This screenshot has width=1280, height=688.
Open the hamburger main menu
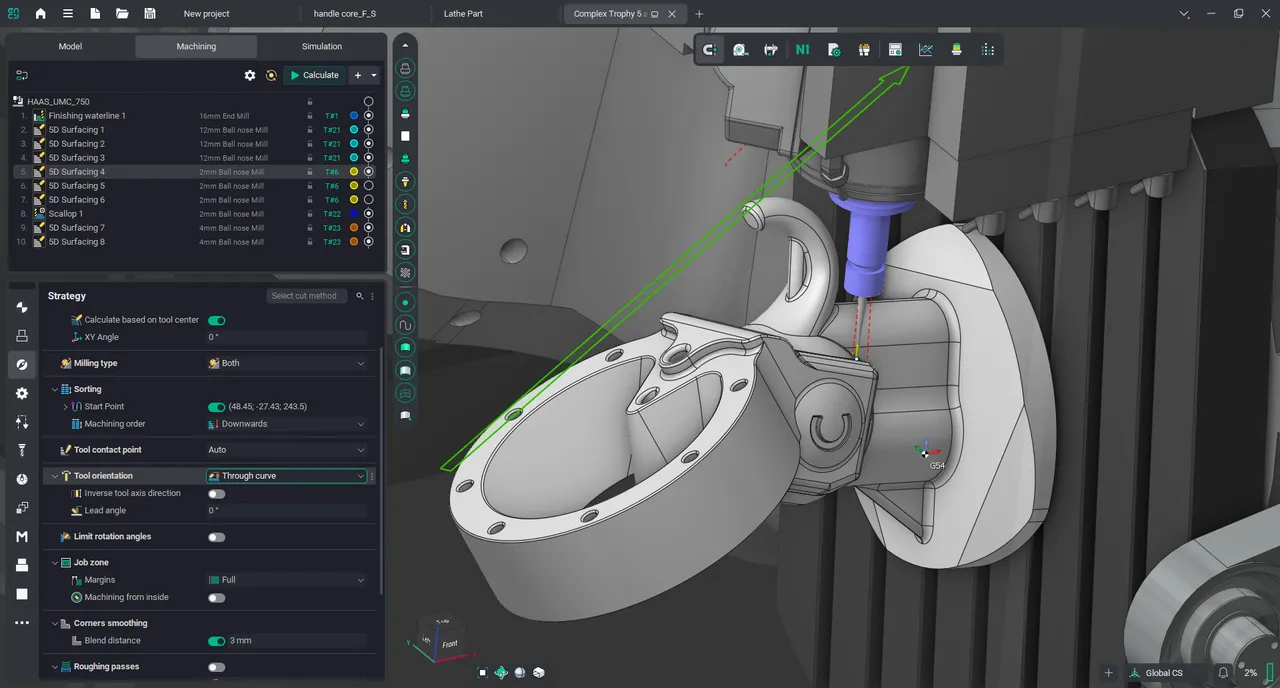67,14
